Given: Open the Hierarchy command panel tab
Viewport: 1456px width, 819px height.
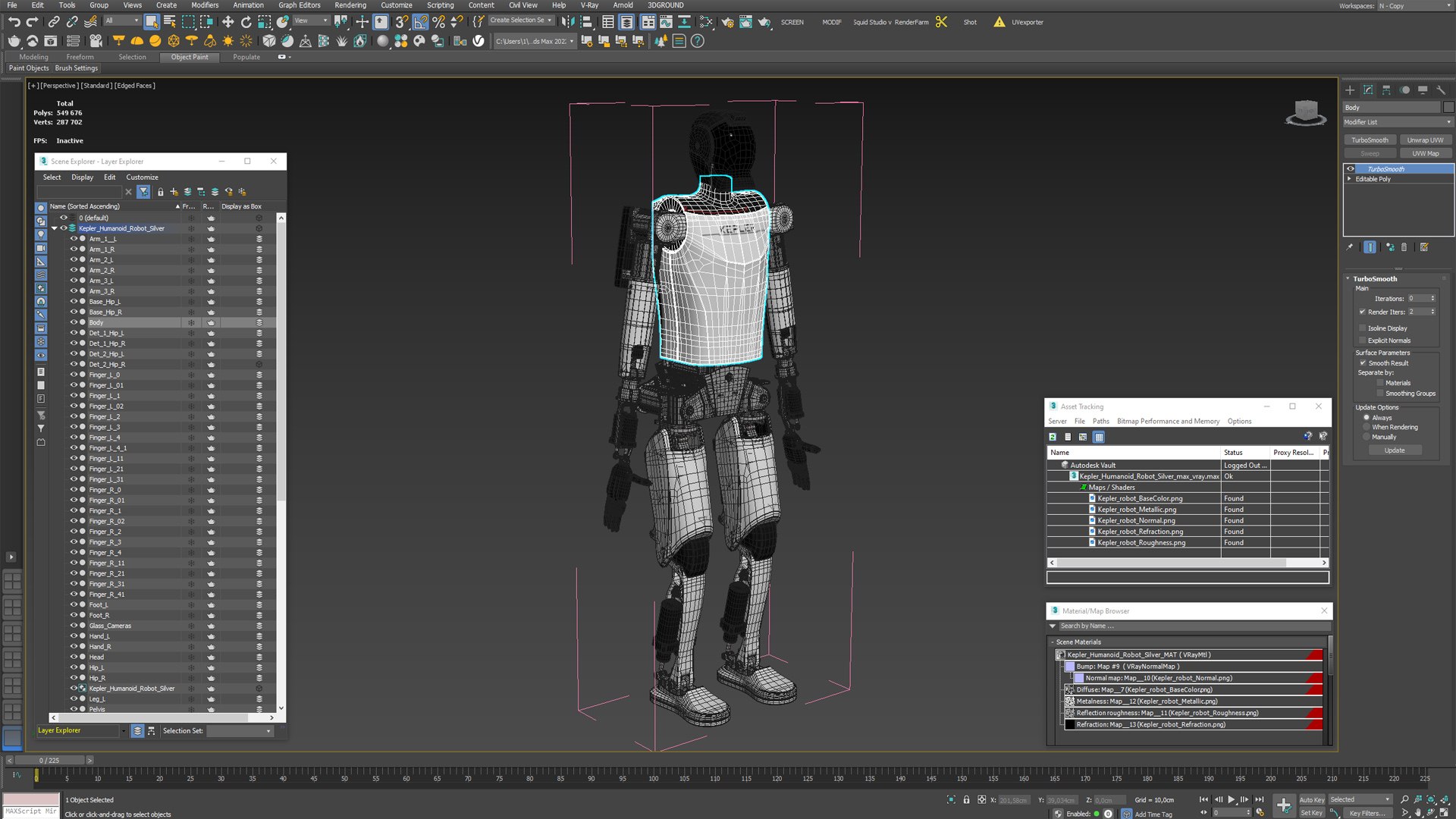Looking at the screenshot, I should (x=1386, y=89).
